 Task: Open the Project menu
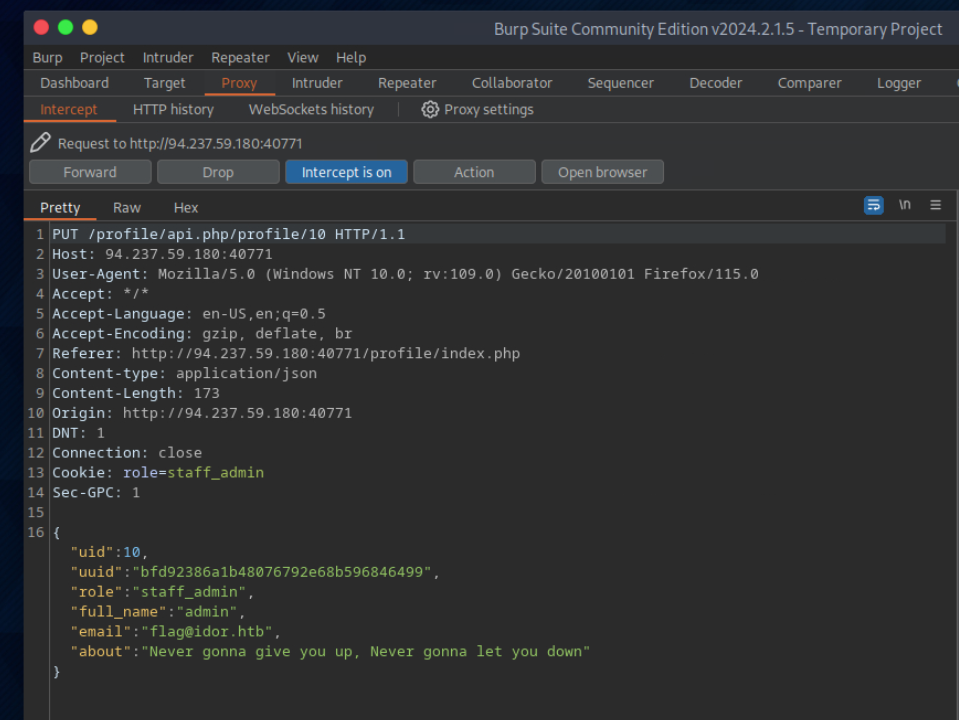[x=102, y=58]
